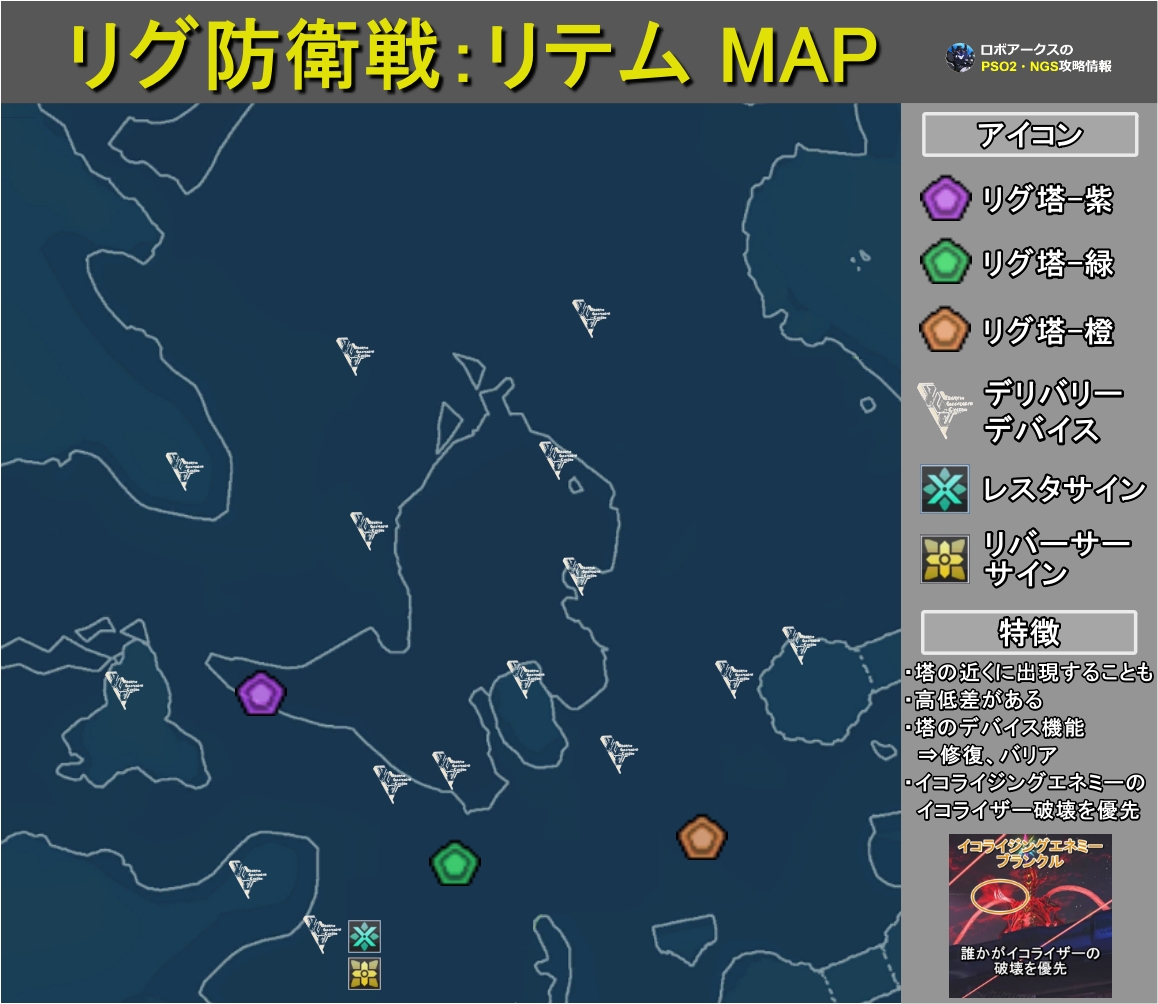Click the Reverser Sign icon on the map
Screen dimensions: 1158x1004
pyautogui.click(x=364, y=974)
